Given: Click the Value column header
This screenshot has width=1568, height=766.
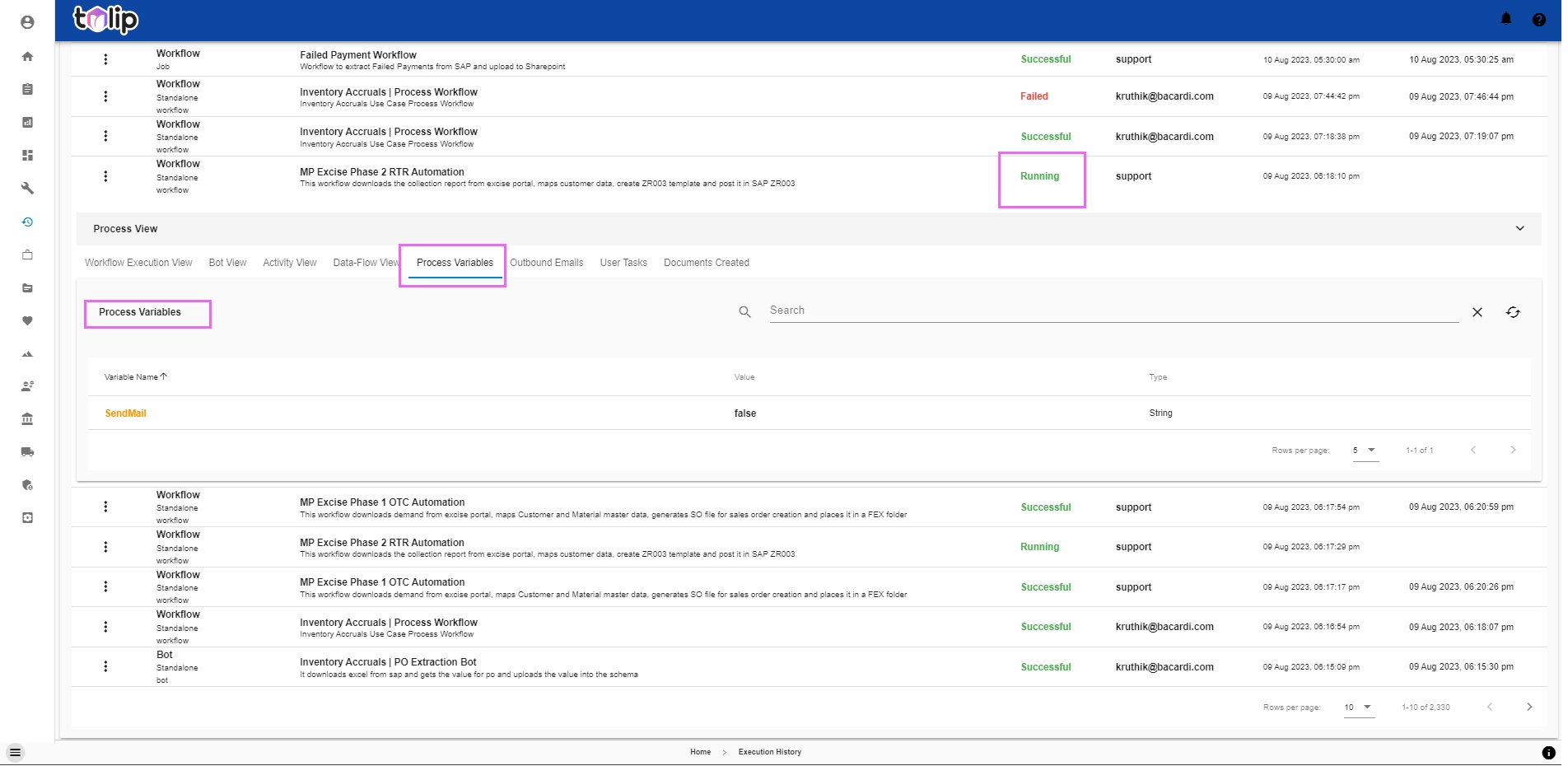Looking at the screenshot, I should 744,377.
